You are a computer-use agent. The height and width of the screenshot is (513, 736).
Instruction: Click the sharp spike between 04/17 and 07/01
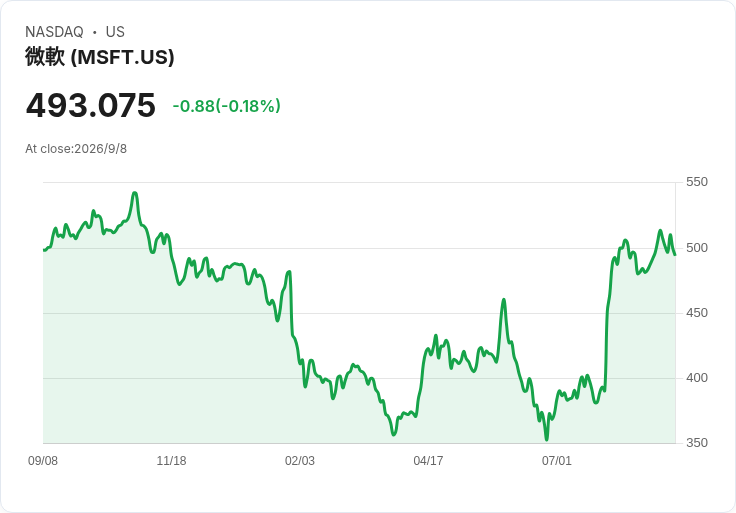[504, 299]
